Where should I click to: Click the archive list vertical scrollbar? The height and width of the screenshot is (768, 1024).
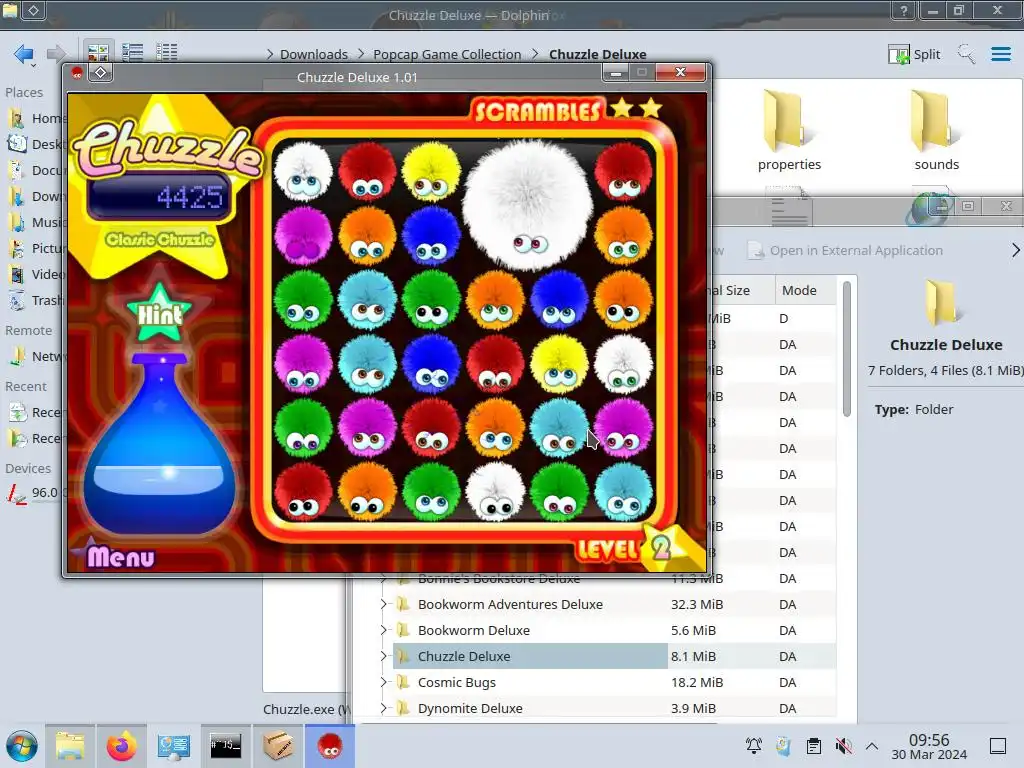[x=846, y=349]
